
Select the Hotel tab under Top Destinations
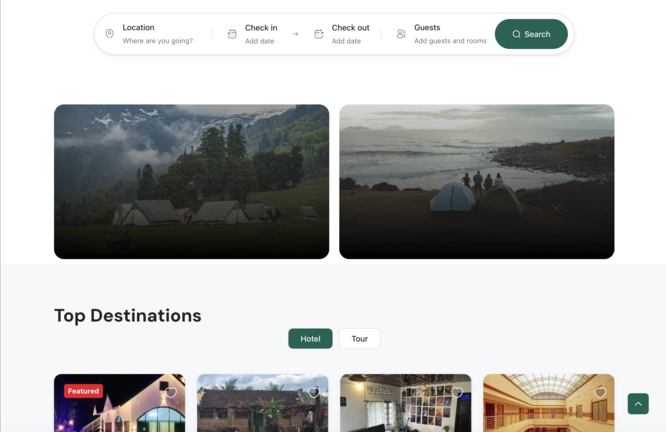click(x=310, y=339)
